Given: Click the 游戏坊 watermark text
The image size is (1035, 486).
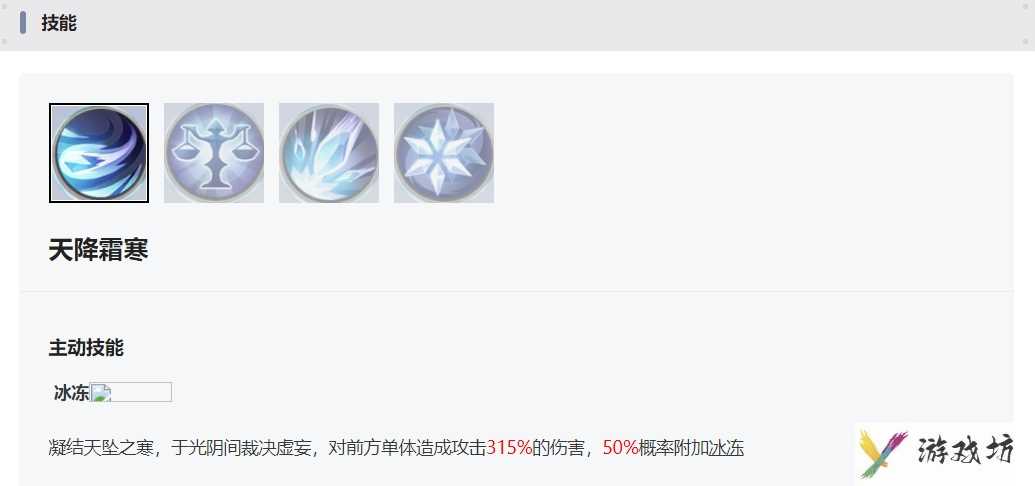Looking at the screenshot, I should [965, 452].
